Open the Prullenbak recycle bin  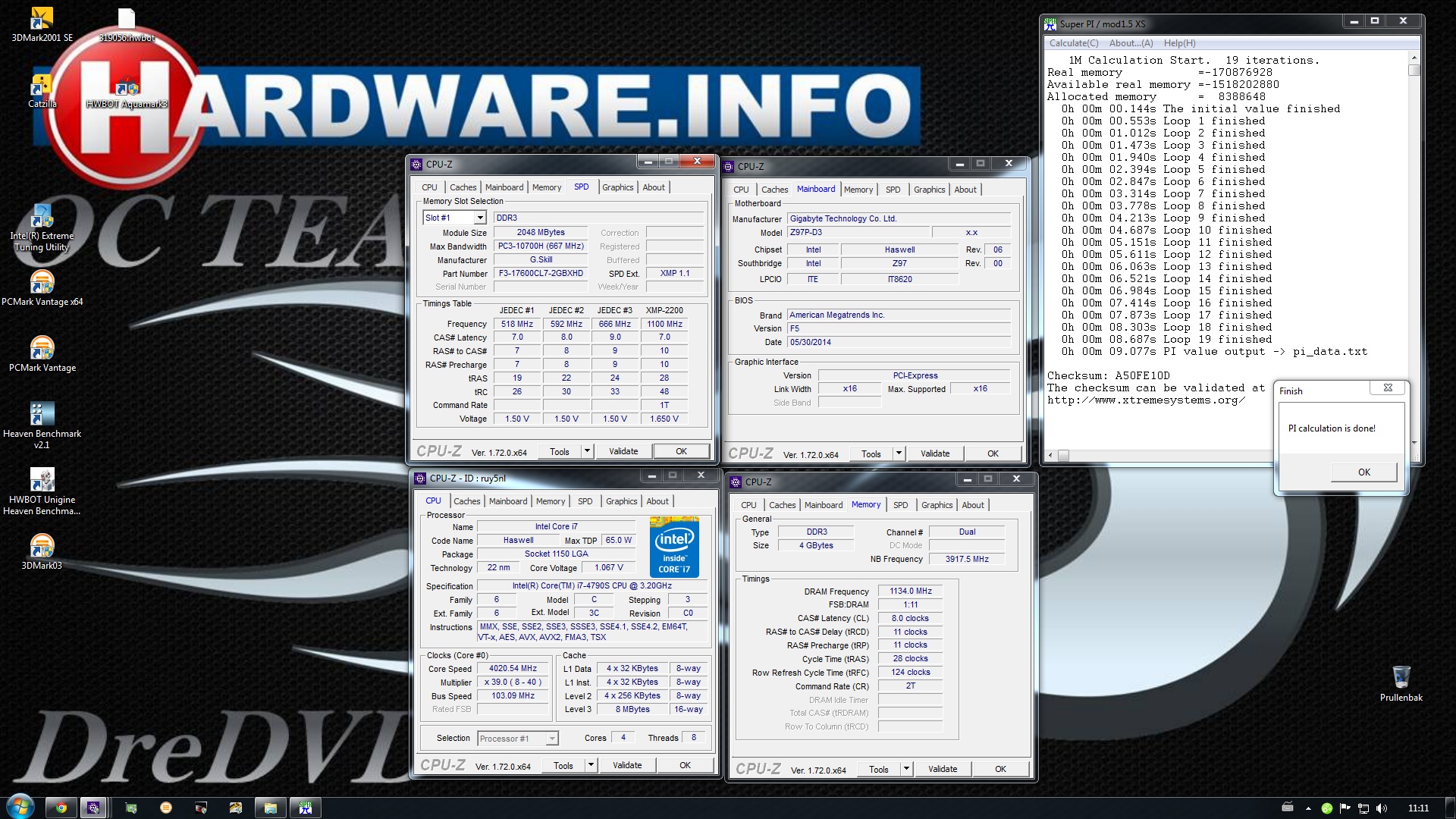point(1401,682)
